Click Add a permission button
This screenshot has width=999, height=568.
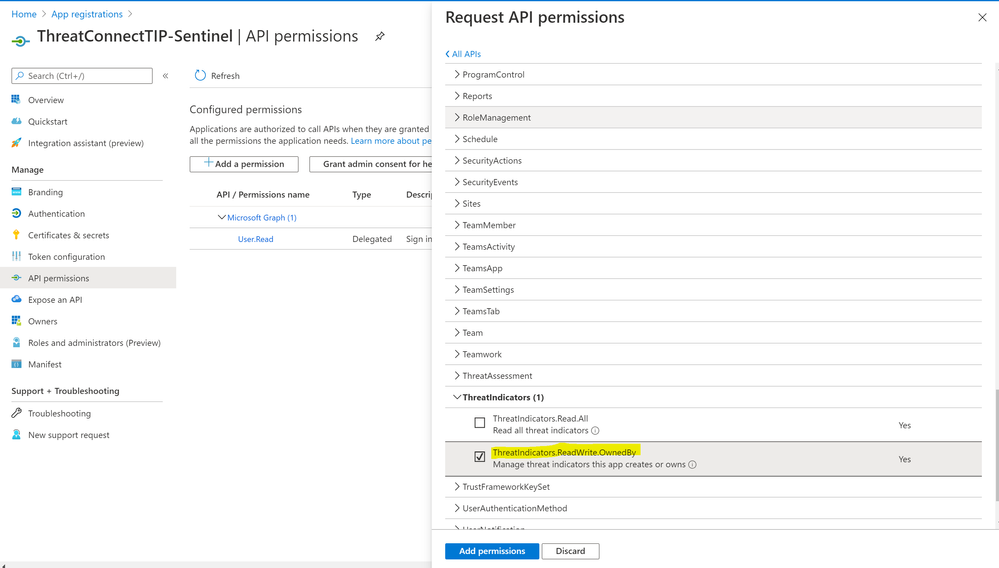coord(244,164)
